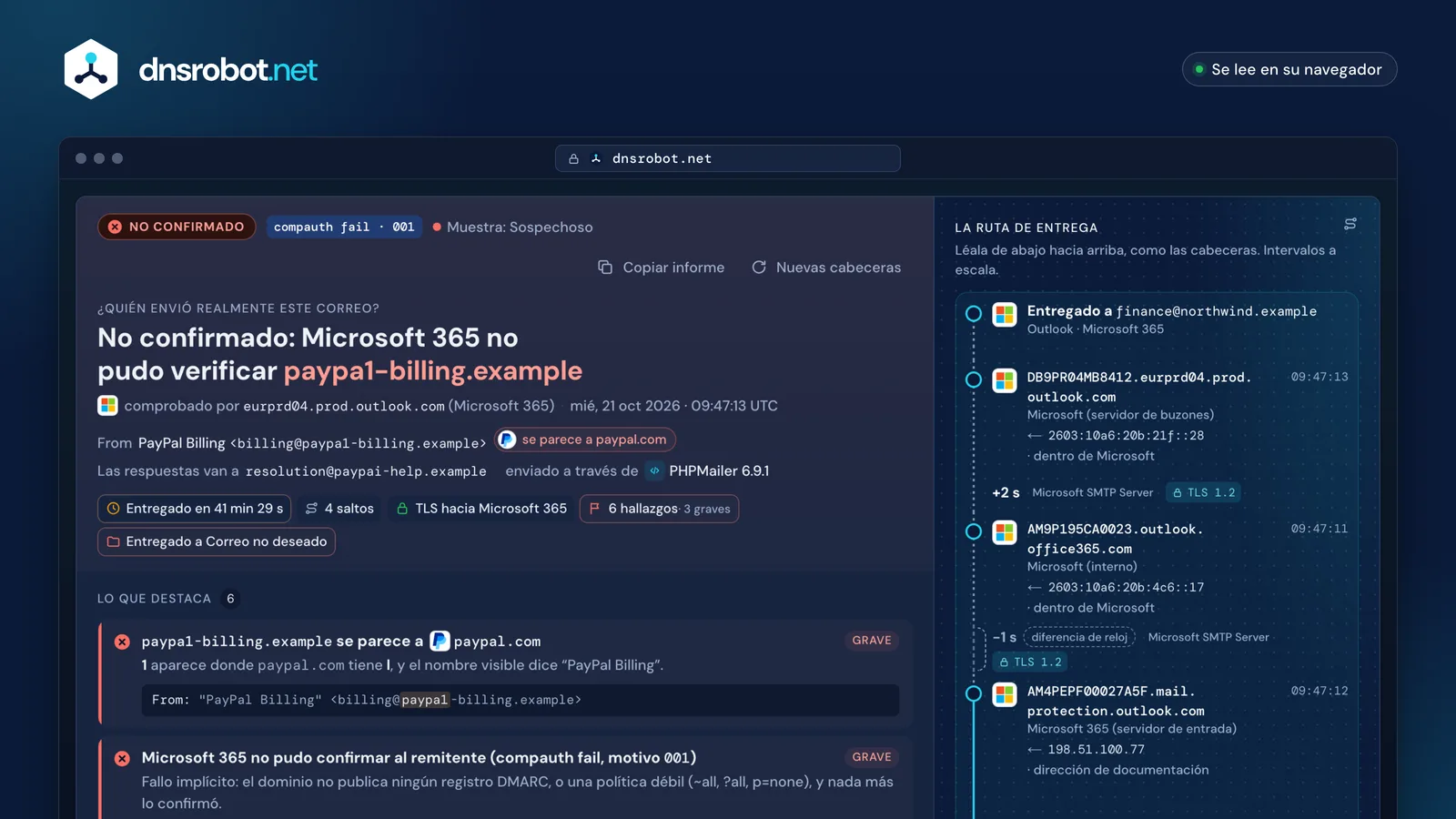Click the 'Muestra: Sospechoso' label
The image size is (1456, 819).
pos(512,227)
